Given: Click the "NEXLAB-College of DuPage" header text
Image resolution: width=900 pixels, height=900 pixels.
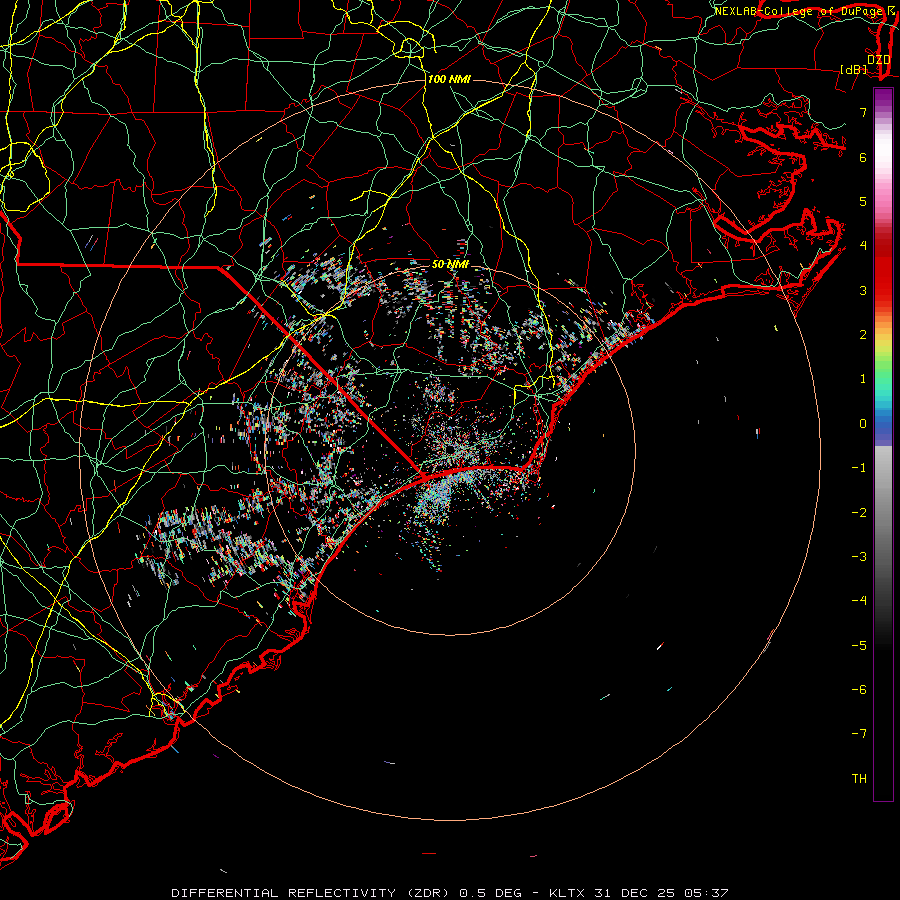Looking at the screenshot, I should 798,11.
